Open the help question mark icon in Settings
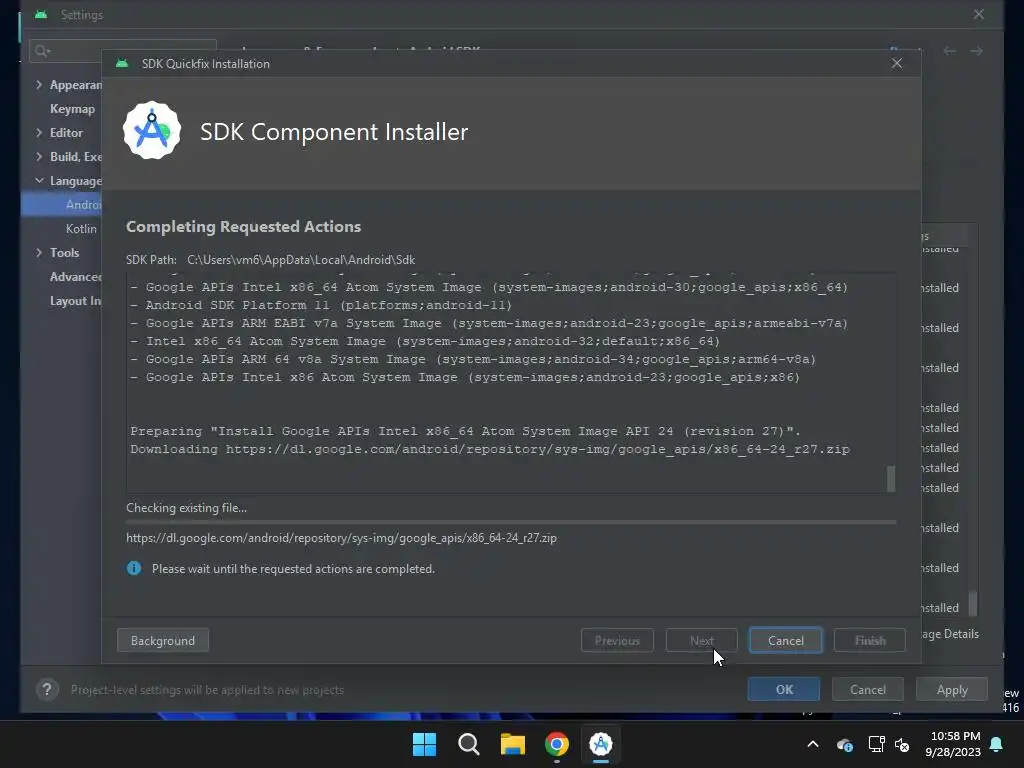1024x768 pixels. 47,690
